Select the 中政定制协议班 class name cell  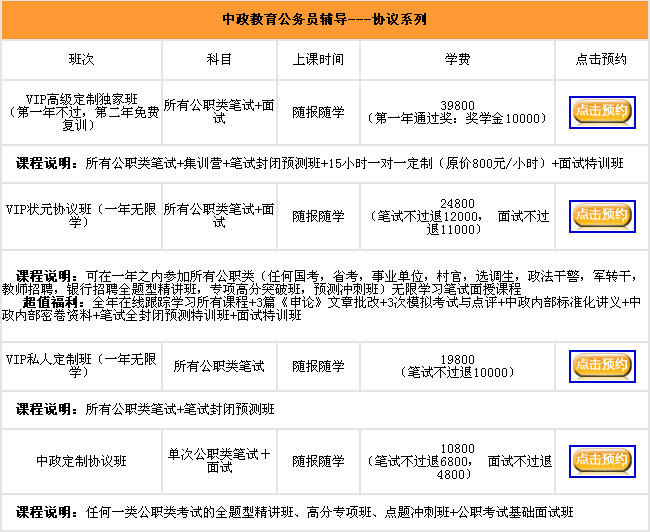pyautogui.click(x=81, y=461)
